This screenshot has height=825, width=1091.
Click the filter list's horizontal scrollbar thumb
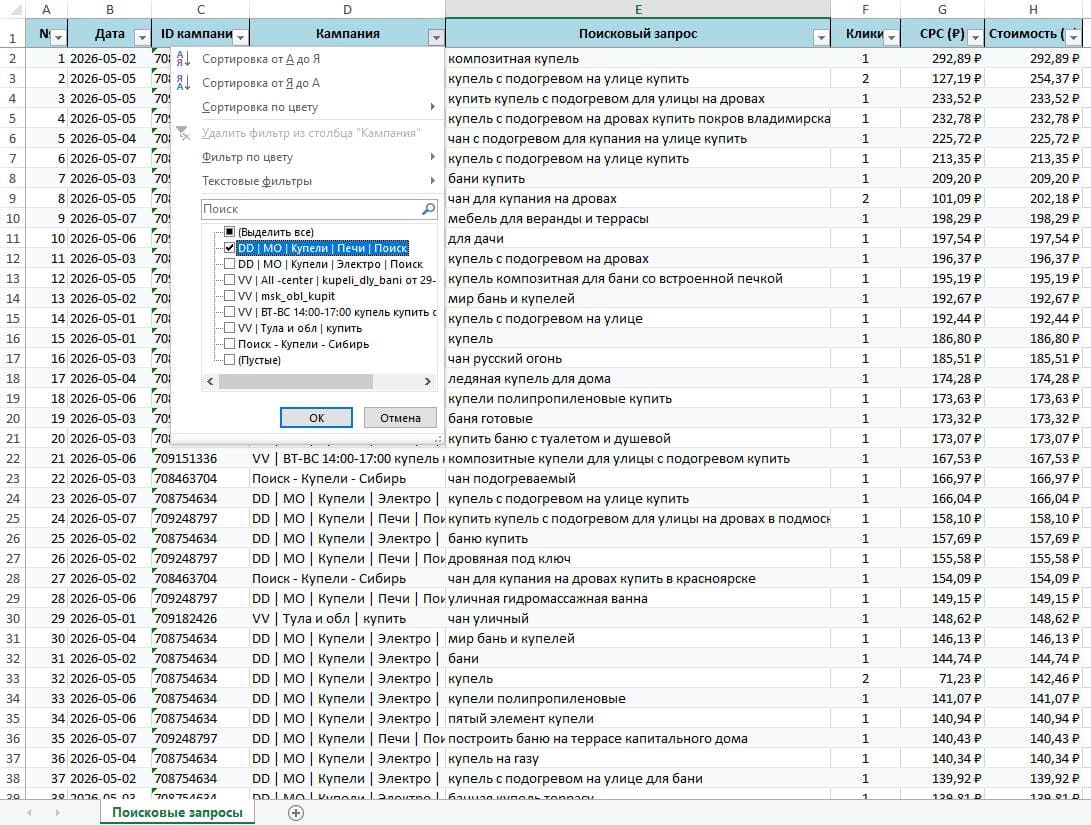[296, 381]
